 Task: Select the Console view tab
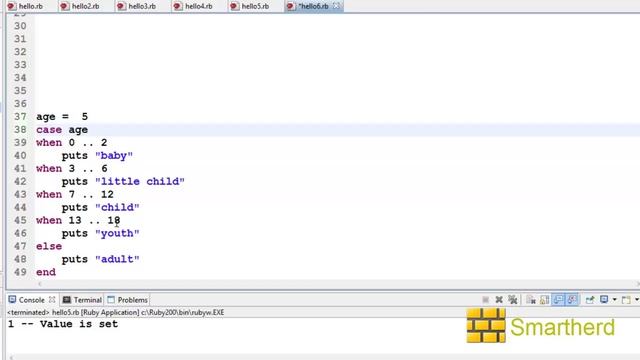(32, 300)
